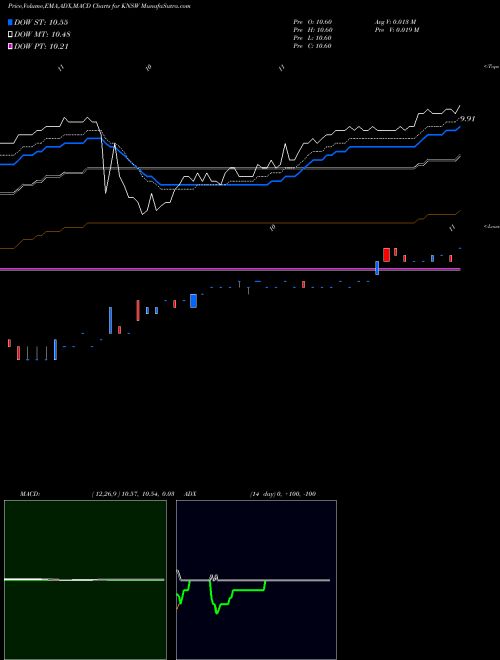Click the '<-Tops' marker label
The width and height of the screenshot is (500, 660).
[492, 67]
